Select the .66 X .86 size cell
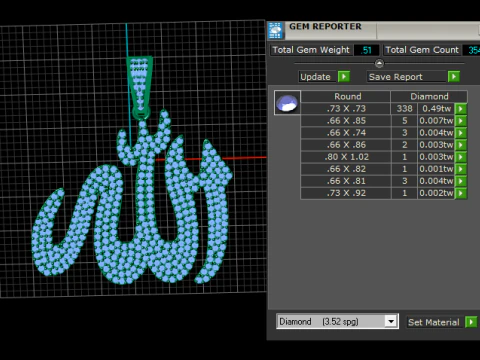 click(x=346, y=145)
